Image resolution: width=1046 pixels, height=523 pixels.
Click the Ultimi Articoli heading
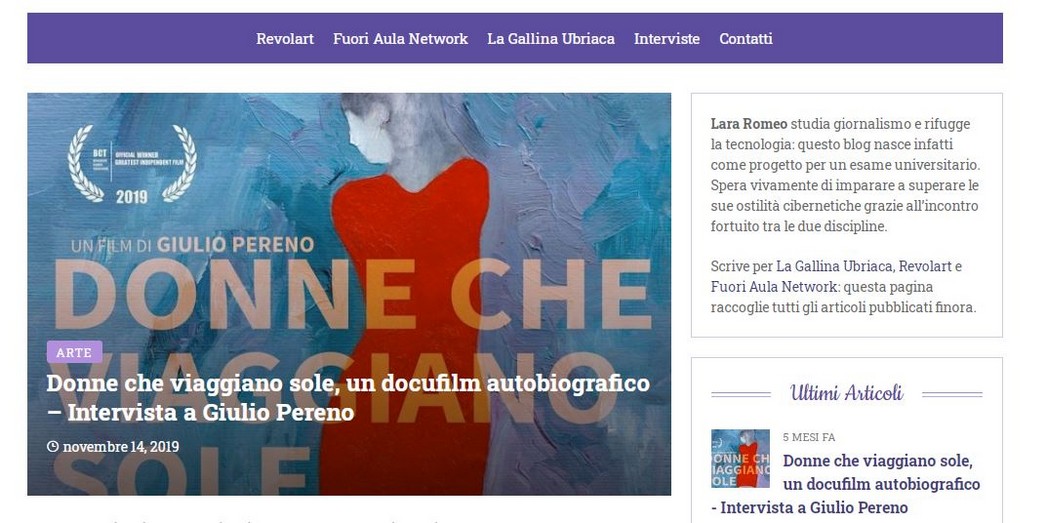pos(847,393)
